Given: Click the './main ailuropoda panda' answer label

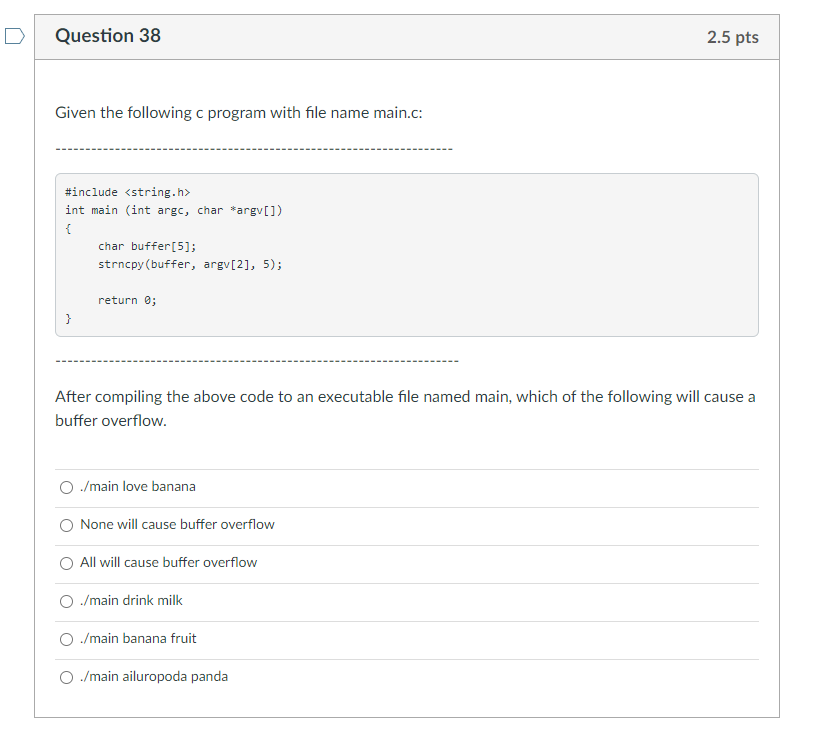Looking at the screenshot, I should [154, 676].
